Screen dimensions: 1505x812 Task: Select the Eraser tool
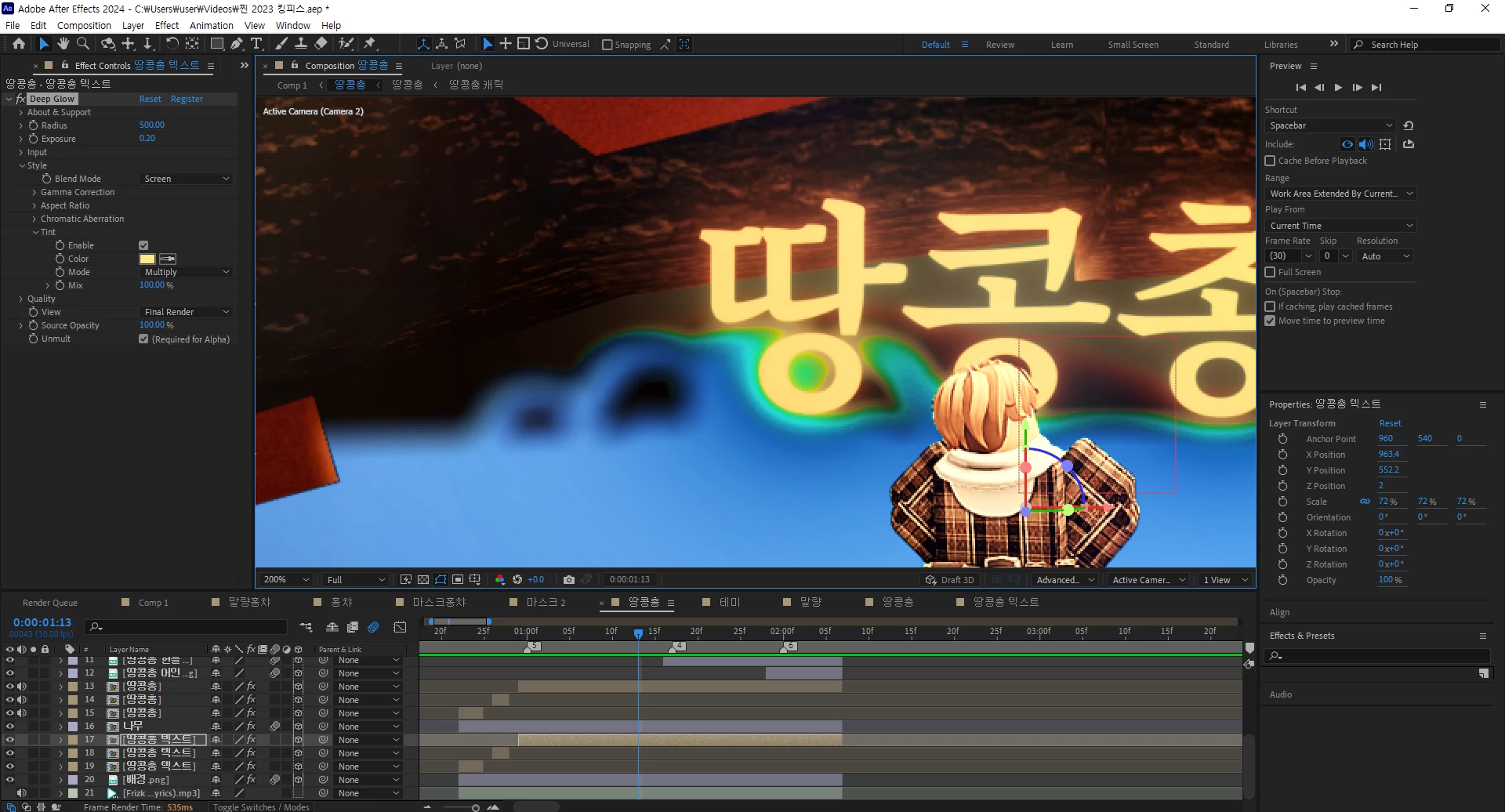coord(321,44)
